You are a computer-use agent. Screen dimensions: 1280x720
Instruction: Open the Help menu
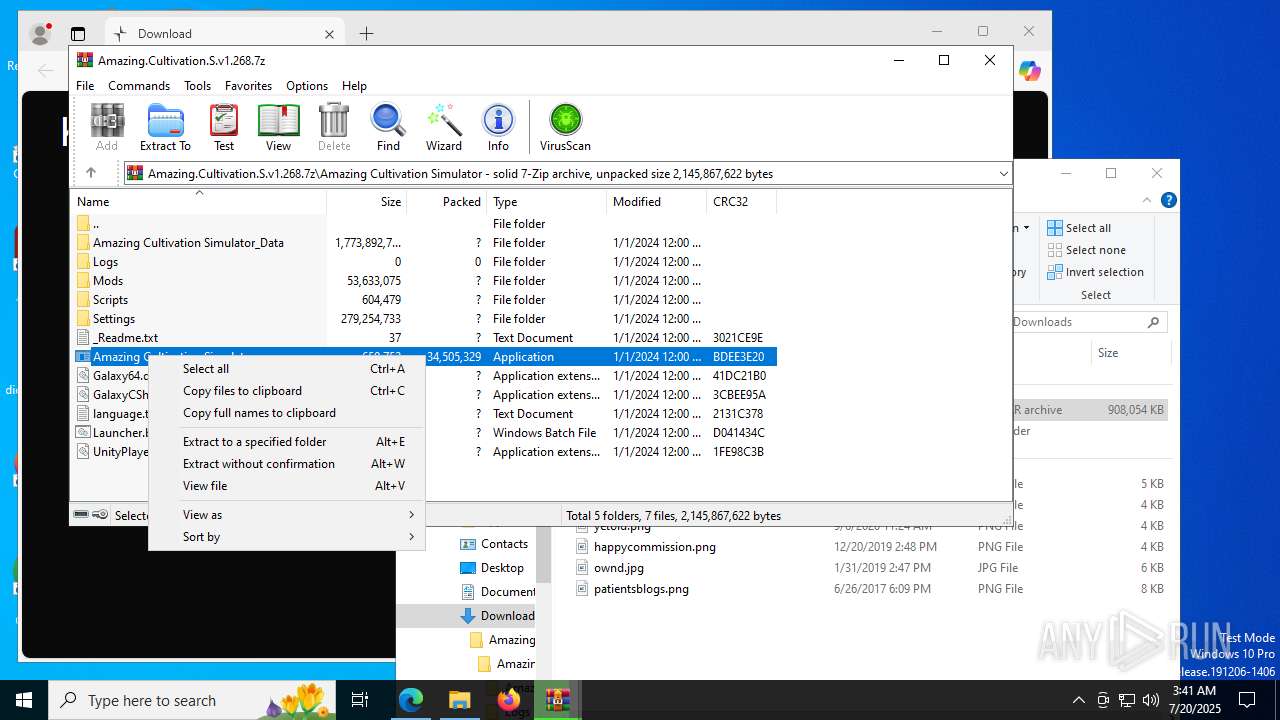click(354, 86)
